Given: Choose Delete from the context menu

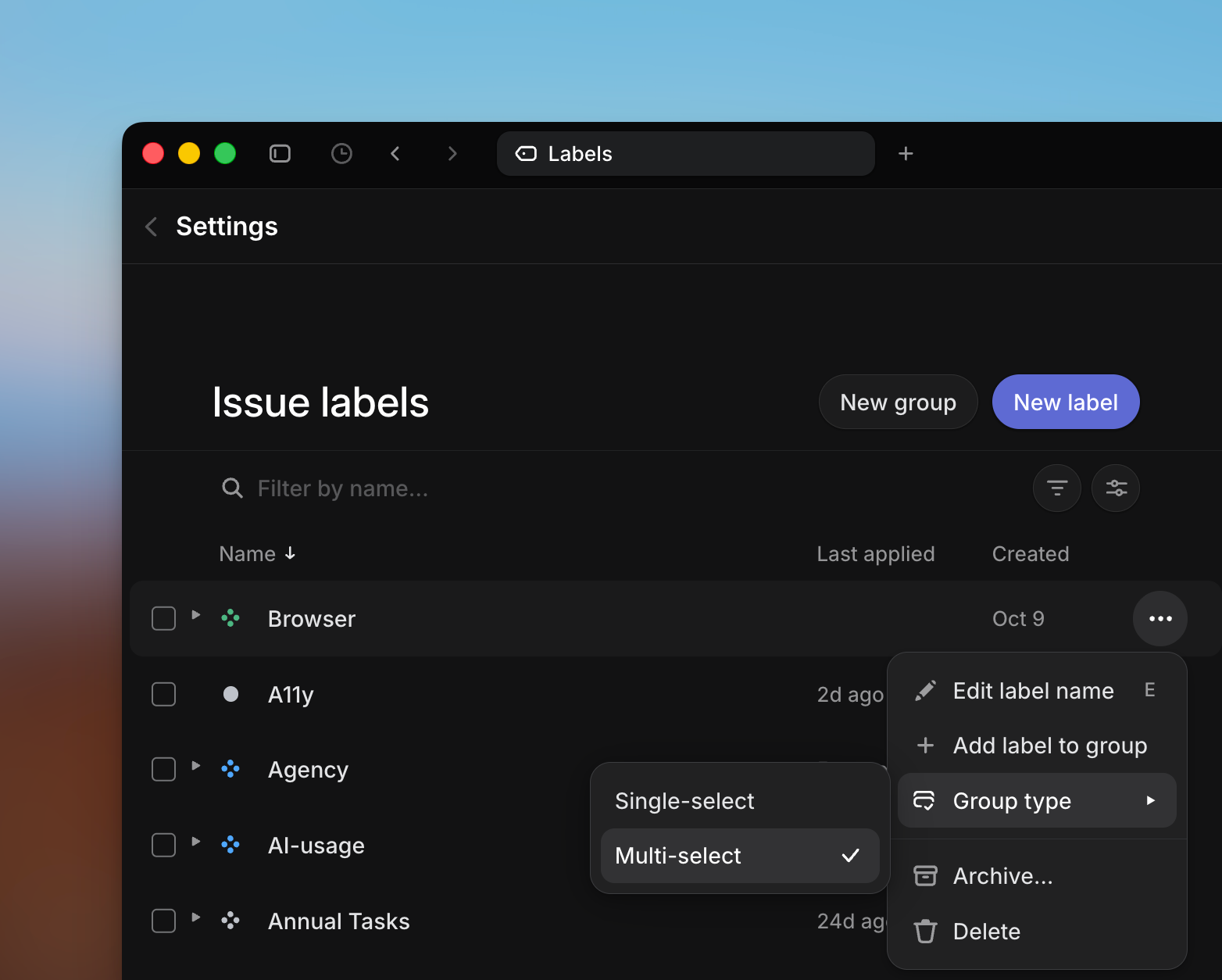Looking at the screenshot, I should coord(1037,932).
